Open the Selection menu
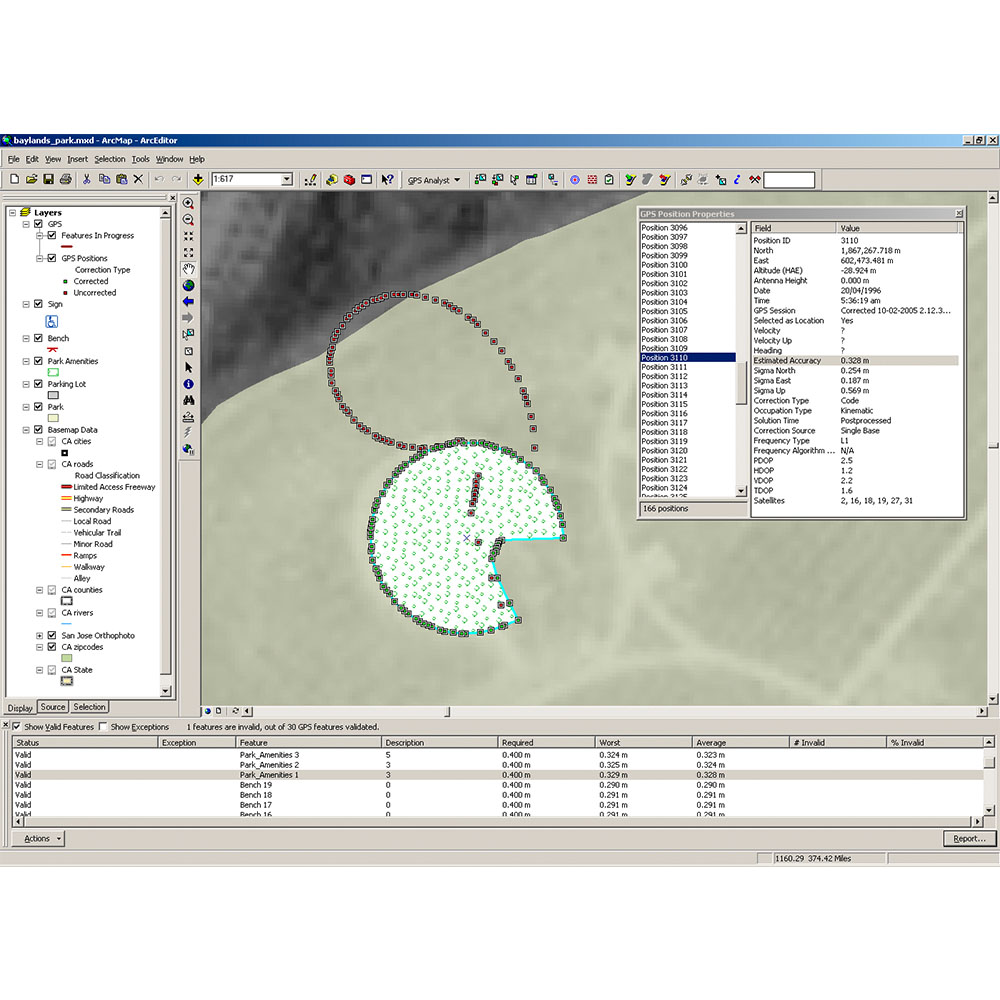The height and width of the screenshot is (1000, 1000). click(x=110, y=159)
